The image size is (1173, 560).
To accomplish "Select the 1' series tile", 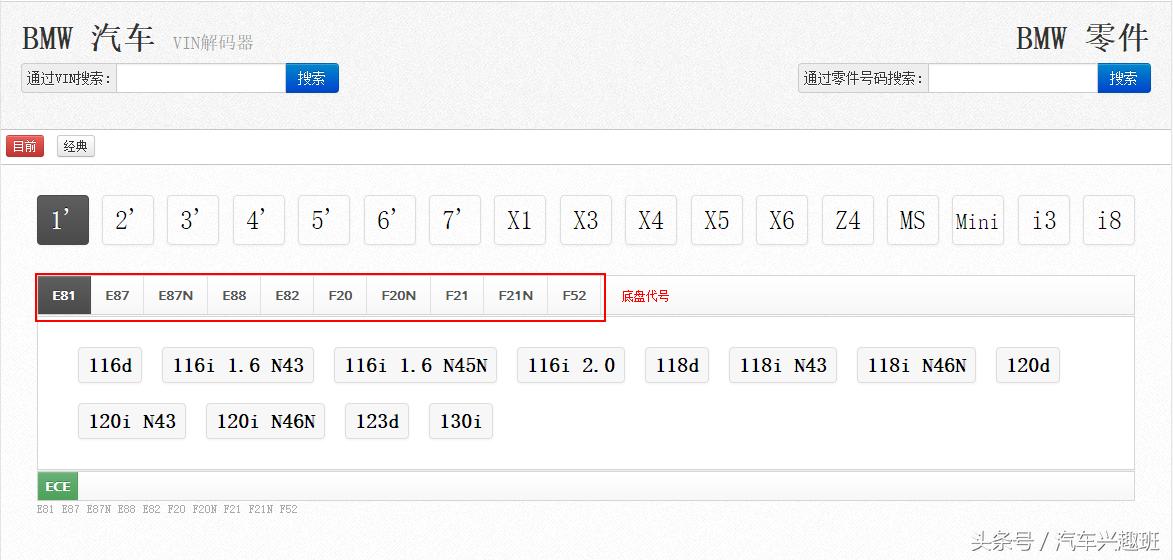I will (x=63, y=221).
